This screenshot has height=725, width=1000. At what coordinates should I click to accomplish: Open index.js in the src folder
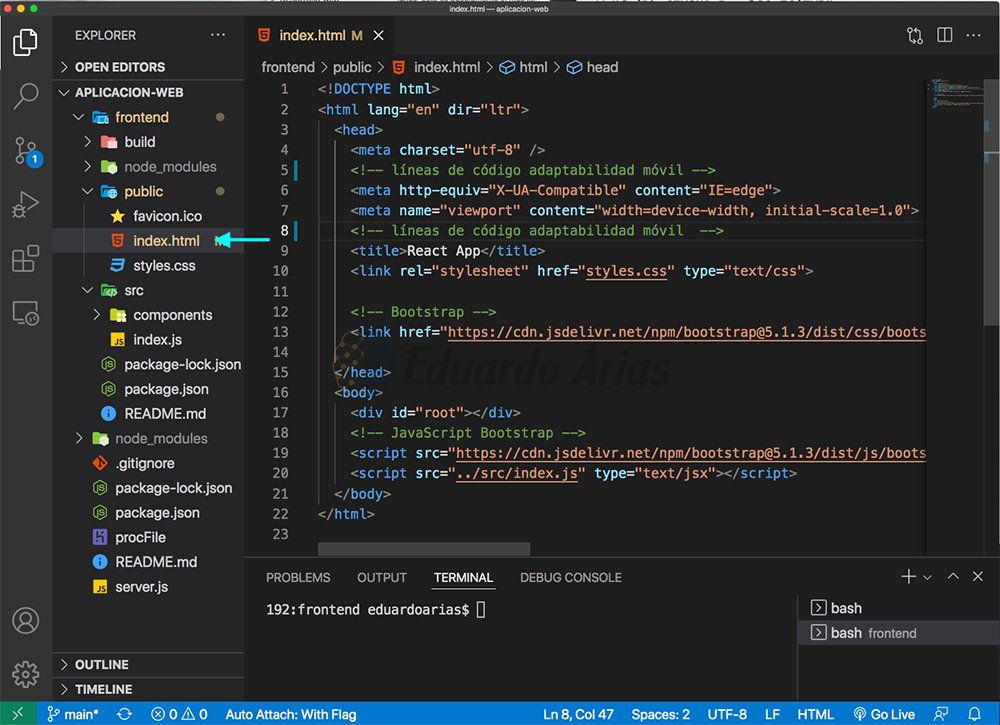148,340
